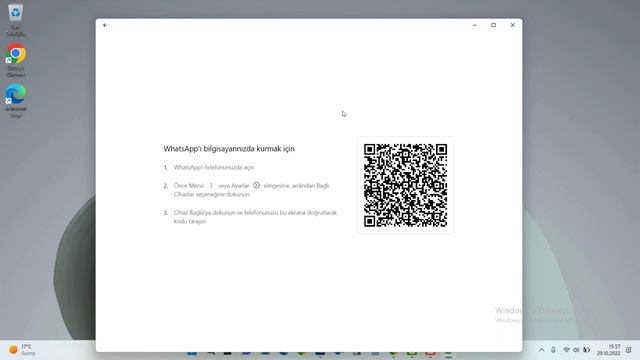
Task: Click the Ayarlar gear icon in step 2
Action: pos(256,185)
